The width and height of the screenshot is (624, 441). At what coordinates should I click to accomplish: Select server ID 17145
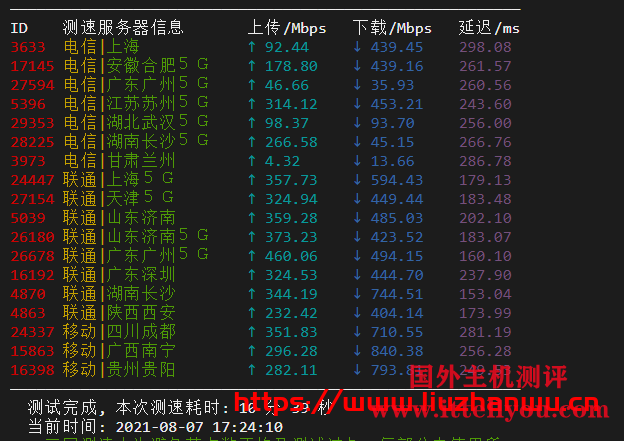(x=32, y=66)
